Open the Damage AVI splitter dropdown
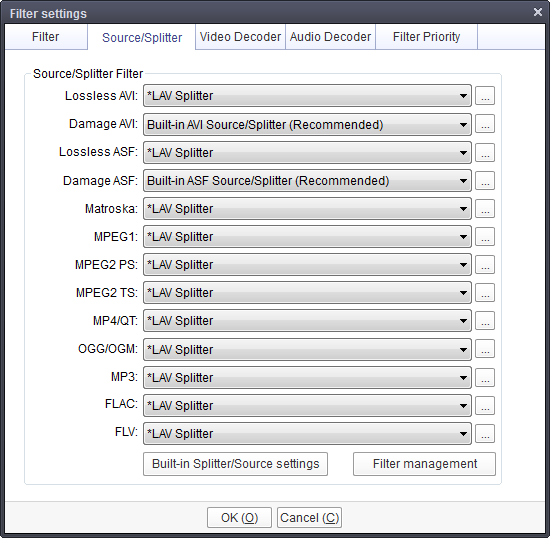The image size is (550, 538). [307, 125]
